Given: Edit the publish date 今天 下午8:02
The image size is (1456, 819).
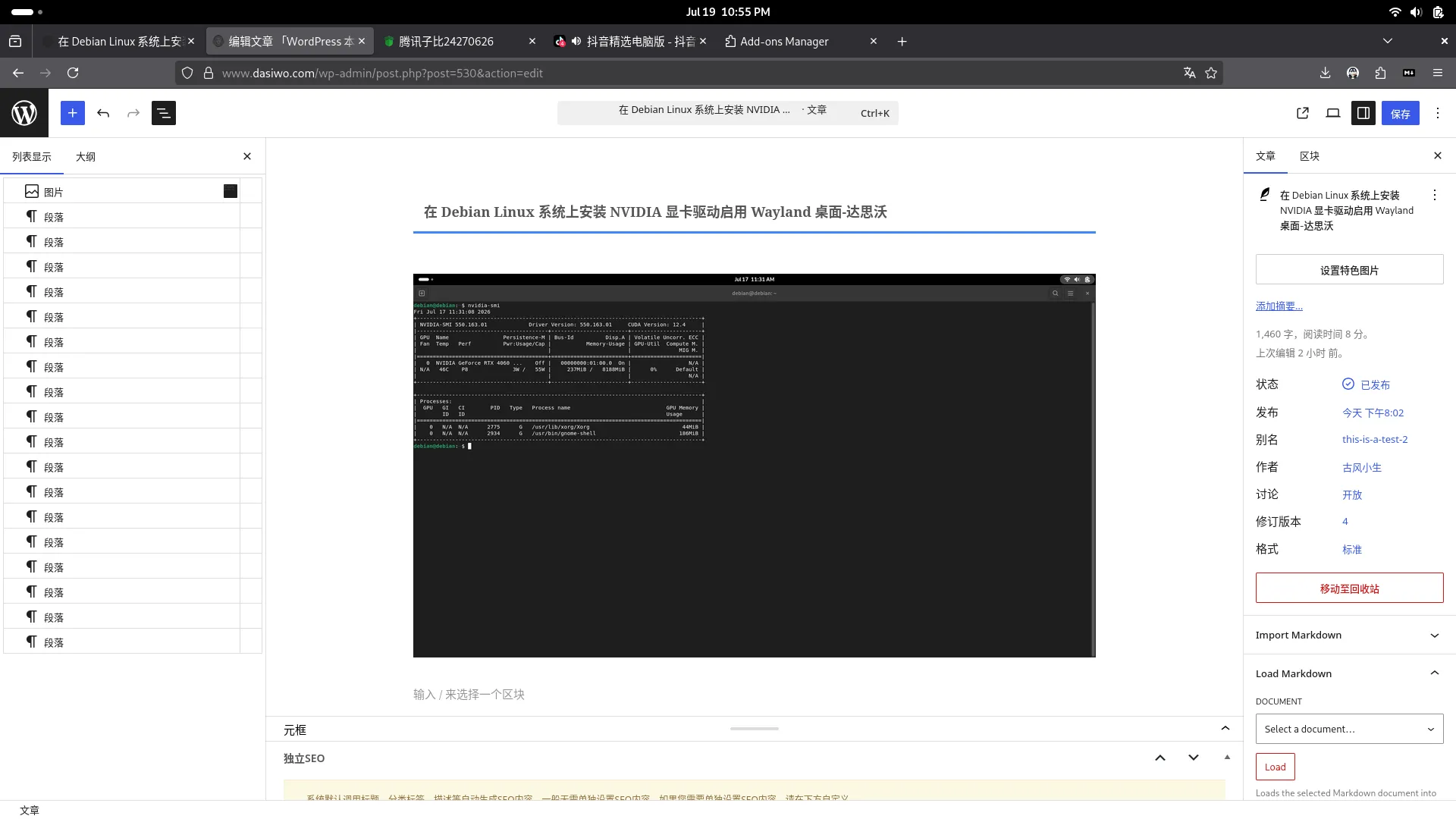Looking at the screenshot, I should tap(1373, 413).
